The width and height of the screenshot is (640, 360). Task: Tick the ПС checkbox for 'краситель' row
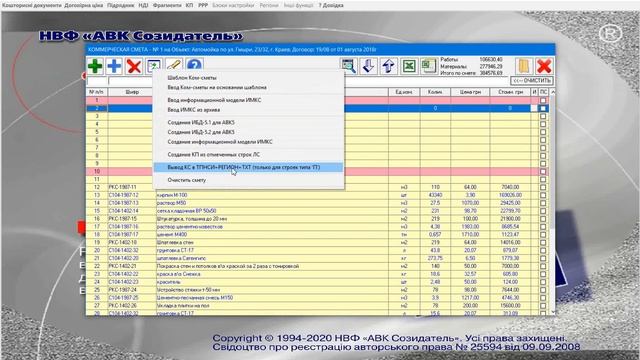point(543,282)
